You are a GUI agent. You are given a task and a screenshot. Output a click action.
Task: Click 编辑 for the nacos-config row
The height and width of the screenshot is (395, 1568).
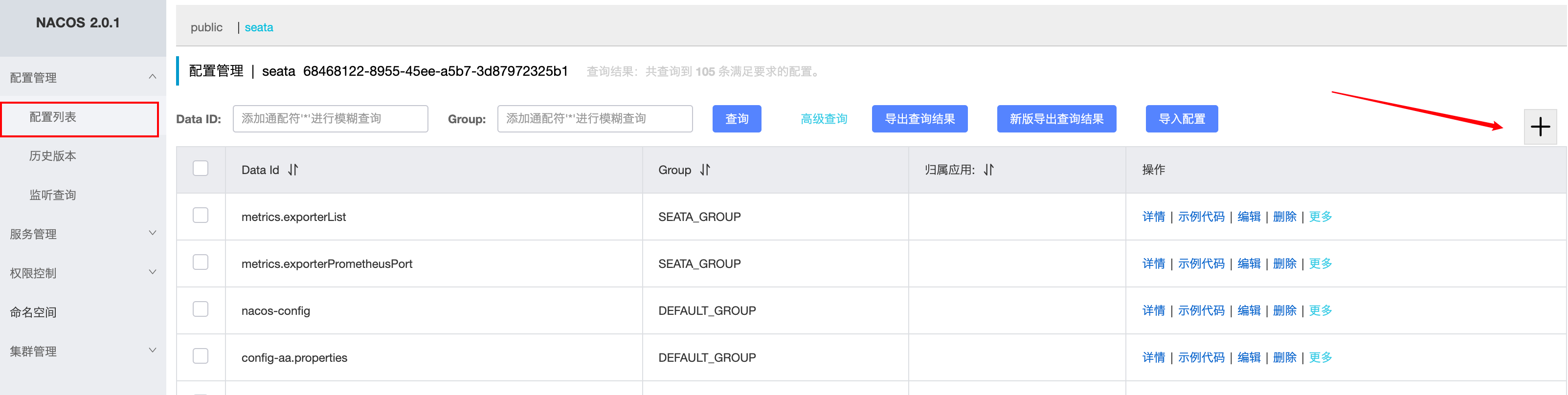1249,310
